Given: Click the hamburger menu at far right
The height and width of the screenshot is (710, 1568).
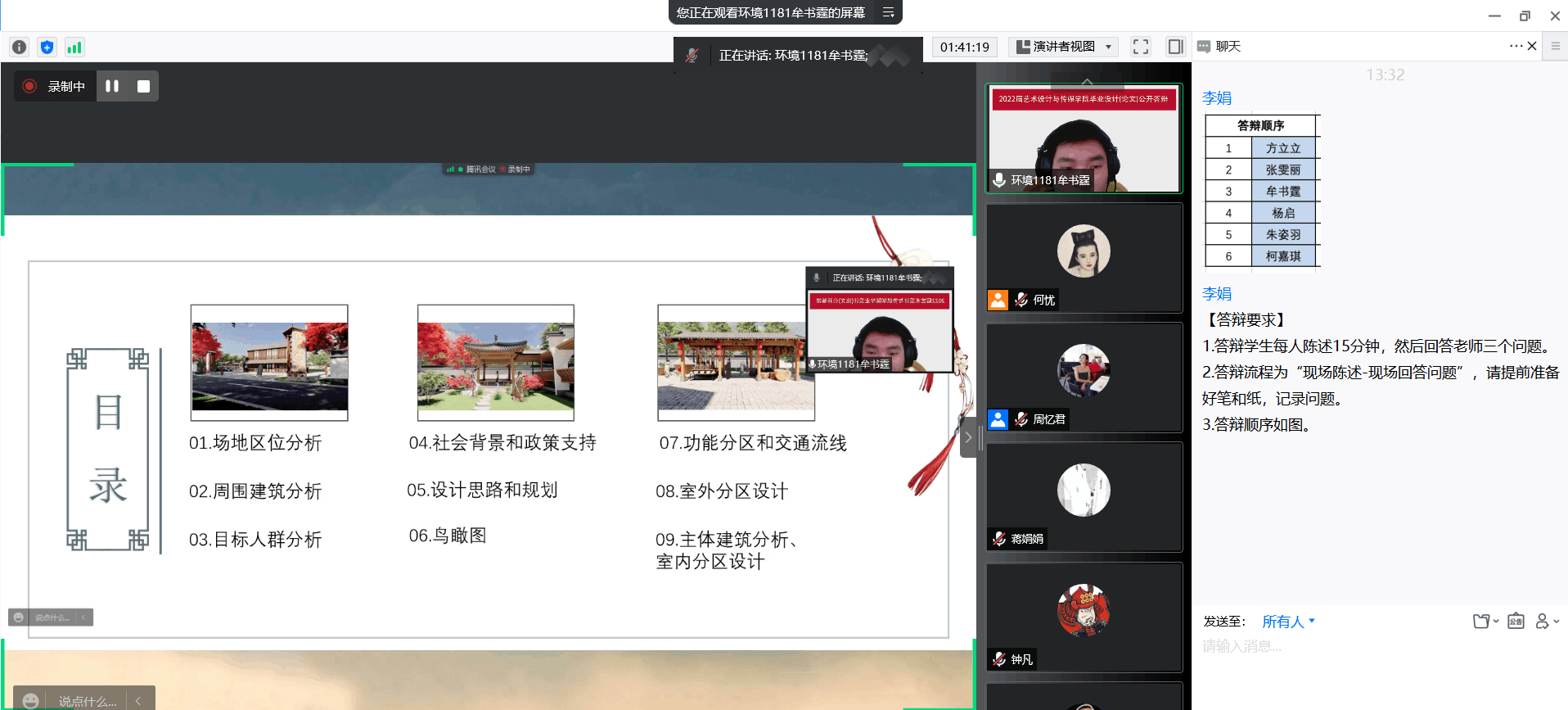Looking at the screenshot, I should click(x=1556, y=46).
